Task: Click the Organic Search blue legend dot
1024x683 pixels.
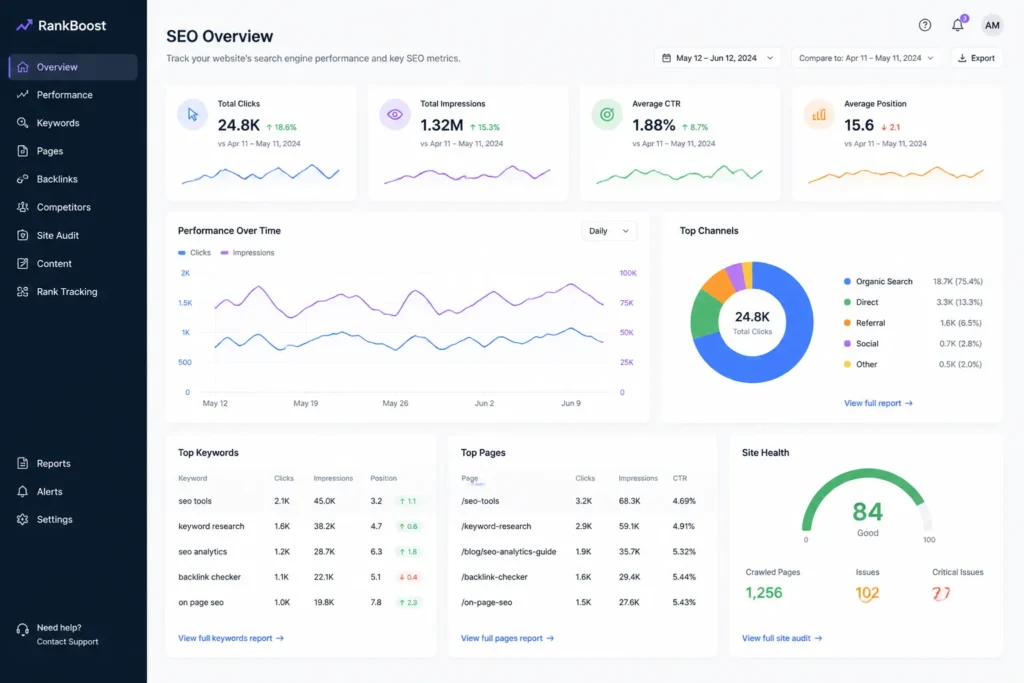Action: (847, 281)
